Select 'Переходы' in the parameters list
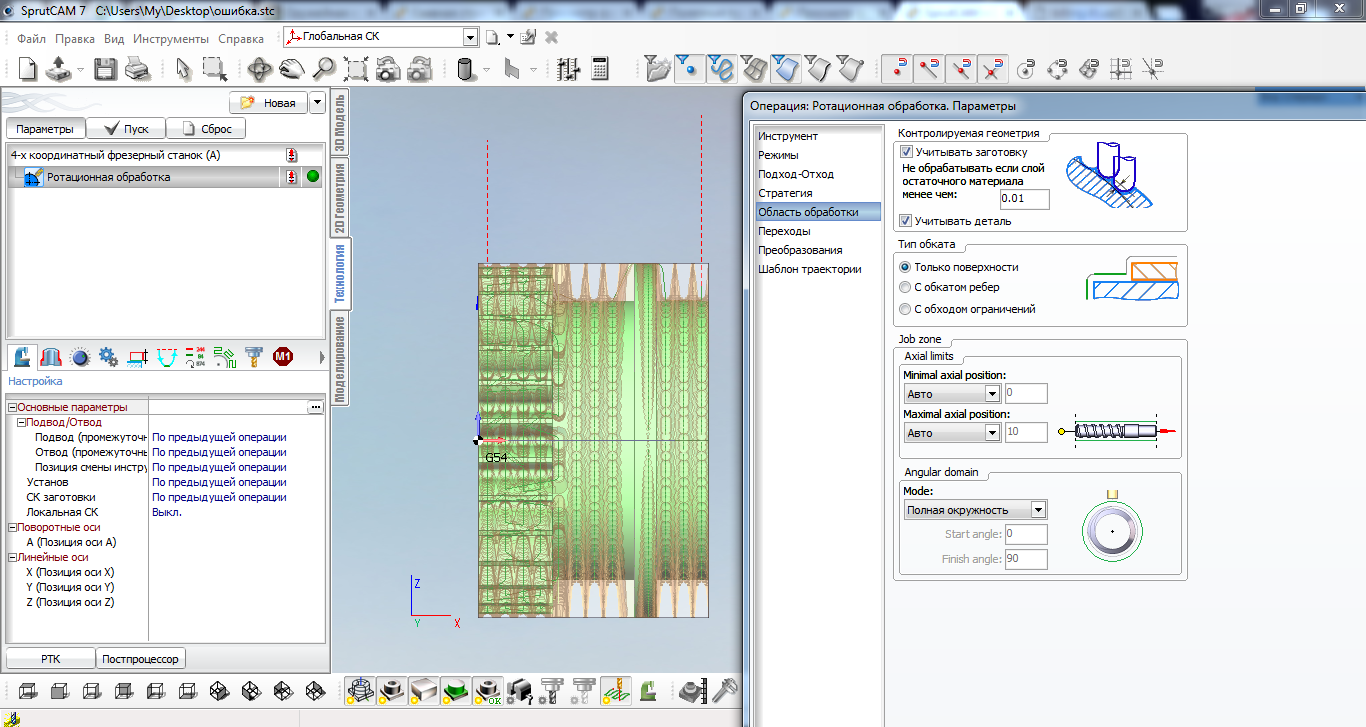1366x727 pixels. (x=784, y=231)
